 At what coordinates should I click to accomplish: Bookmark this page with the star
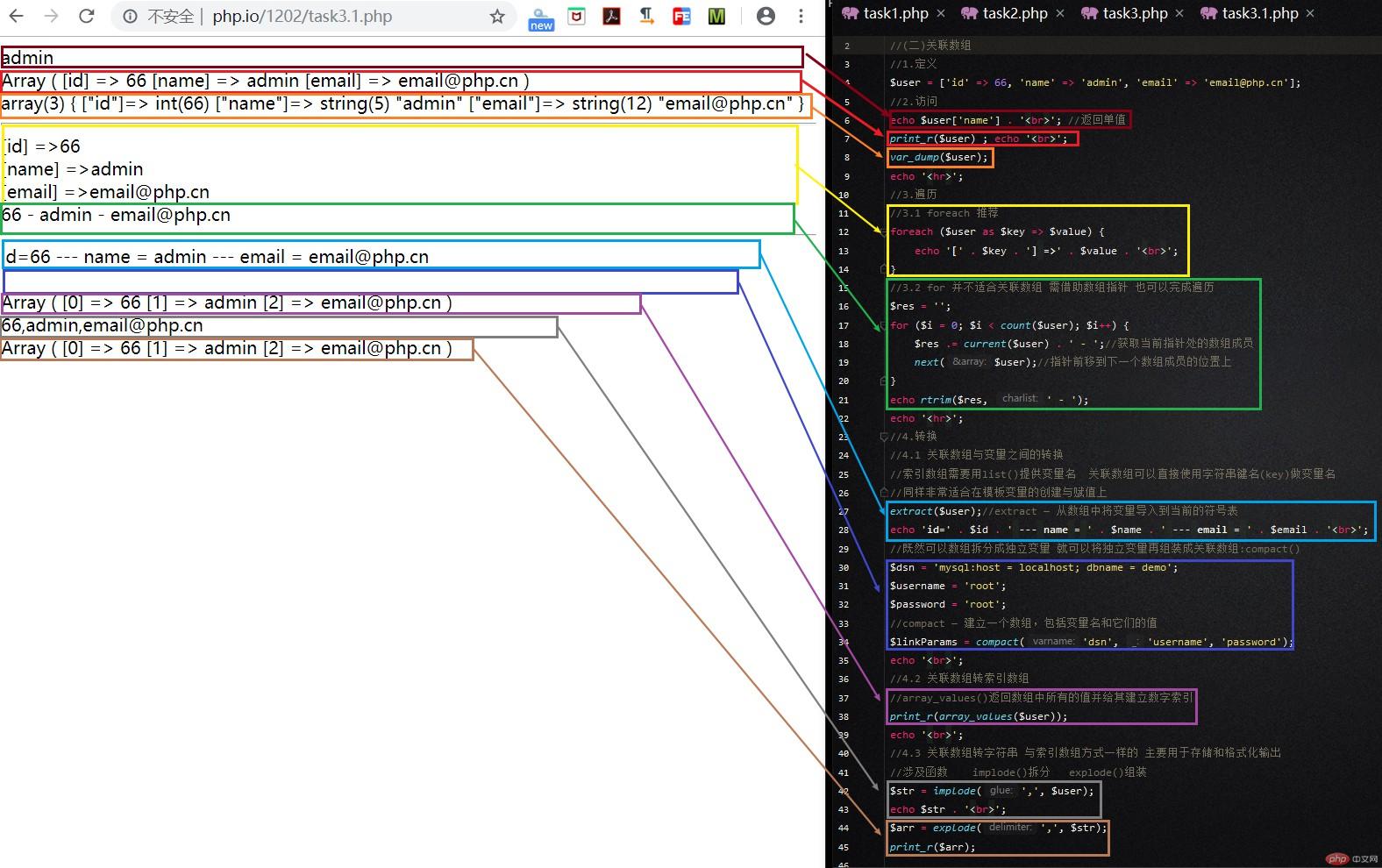497,16
